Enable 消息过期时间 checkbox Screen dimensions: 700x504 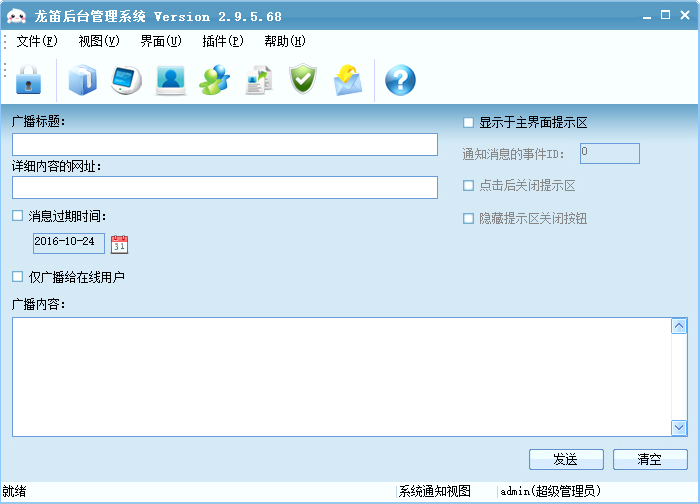(x=17, y=216)
